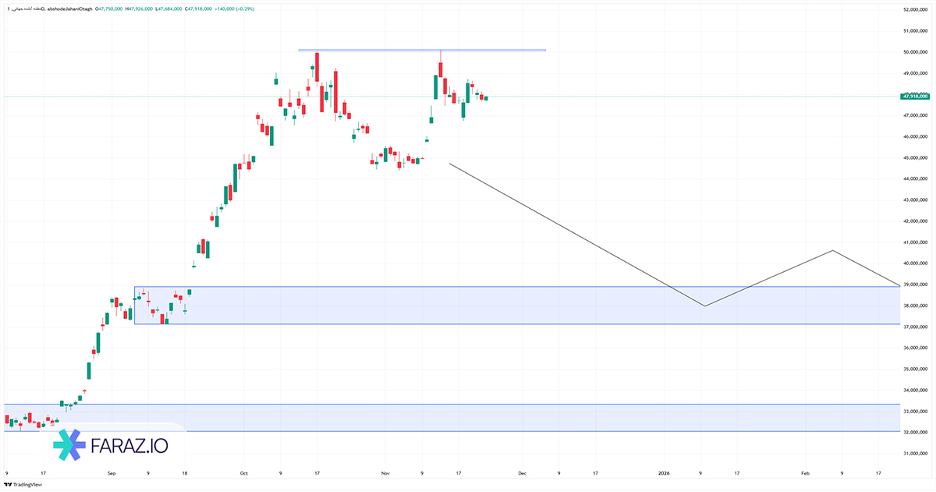Click the Sep label on the time axis
Screen dimensions: 936x492
[111, 472]
